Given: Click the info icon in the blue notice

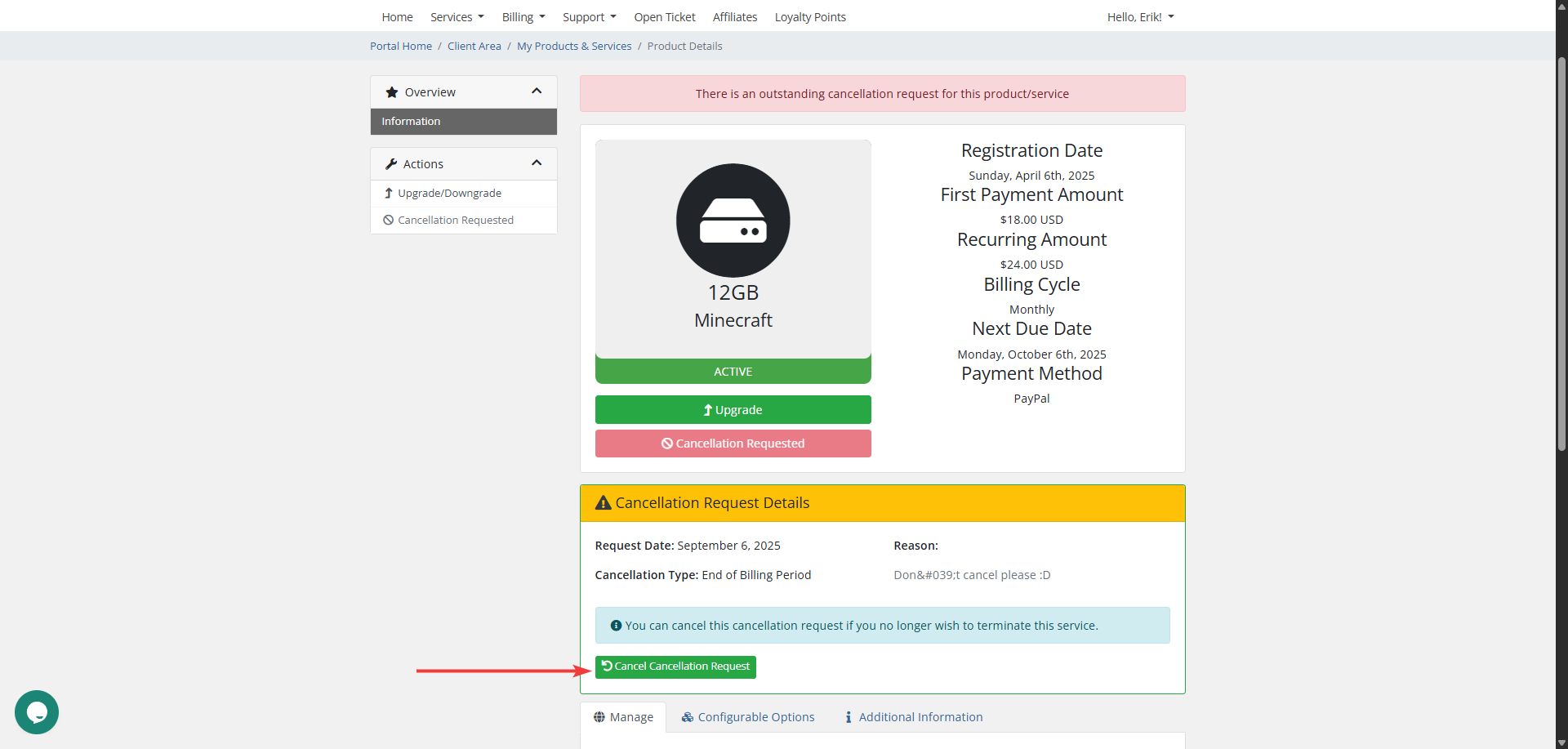Looking at the screenshot, I should (x=616, y=626).
